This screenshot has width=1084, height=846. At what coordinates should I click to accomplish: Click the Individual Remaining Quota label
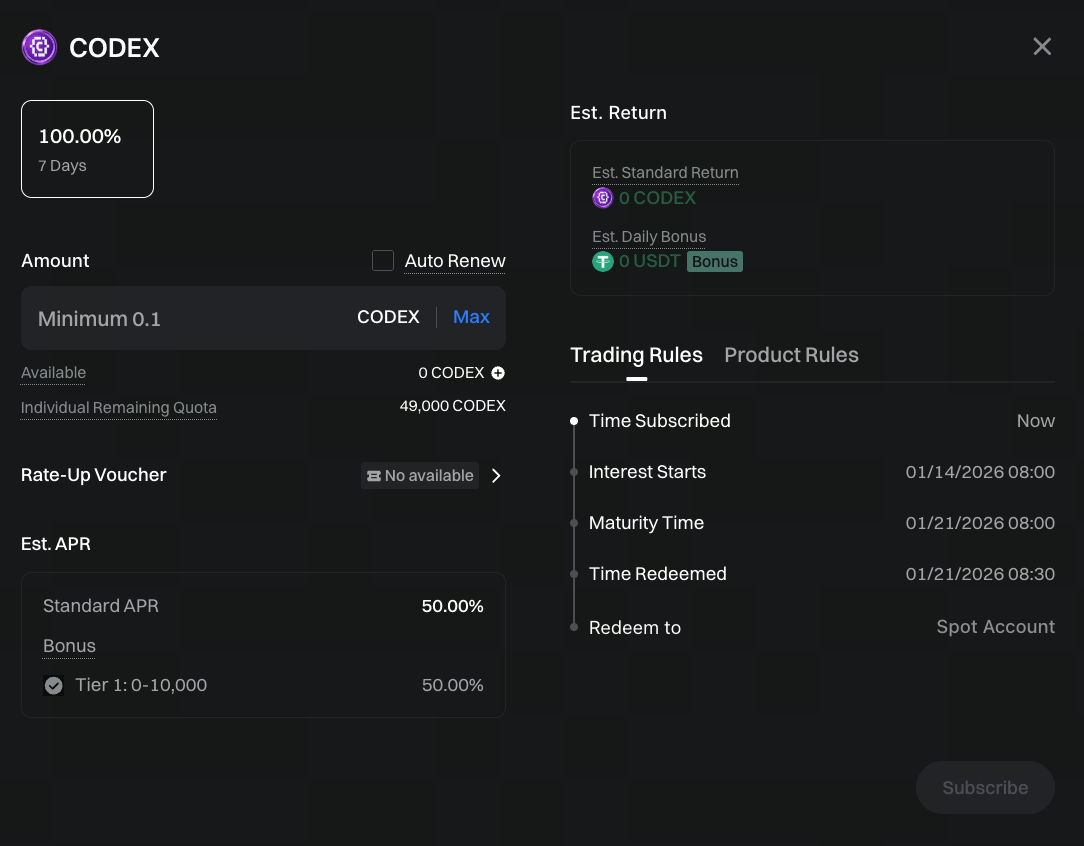[x=119, y=408]
